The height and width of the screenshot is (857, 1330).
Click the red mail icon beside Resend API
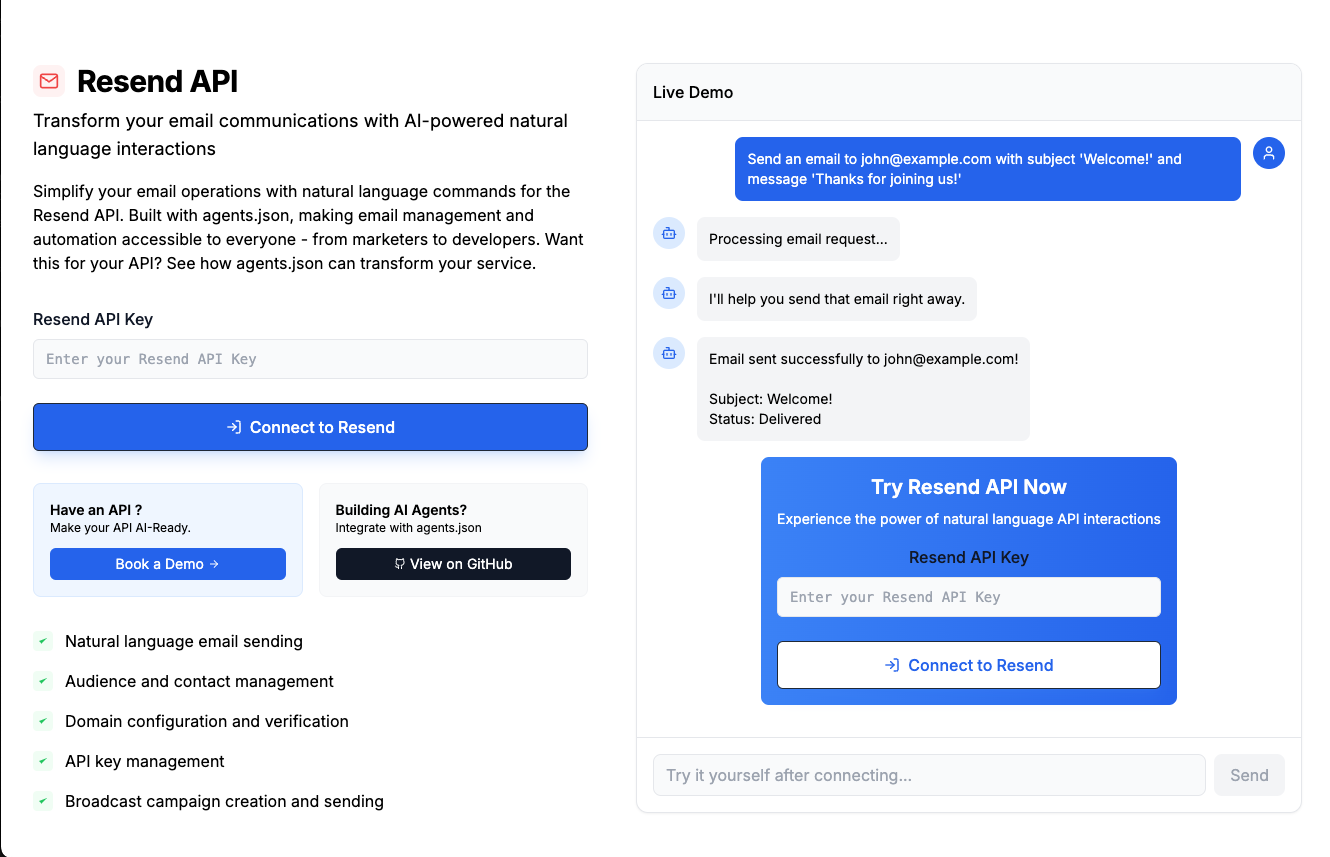point(49,81)
